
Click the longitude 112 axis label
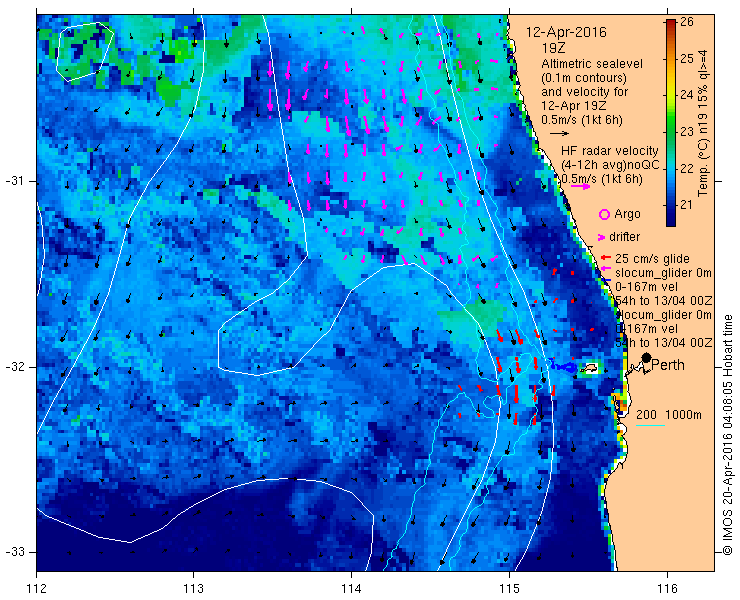pyautogui.click(x=37, y=589)
